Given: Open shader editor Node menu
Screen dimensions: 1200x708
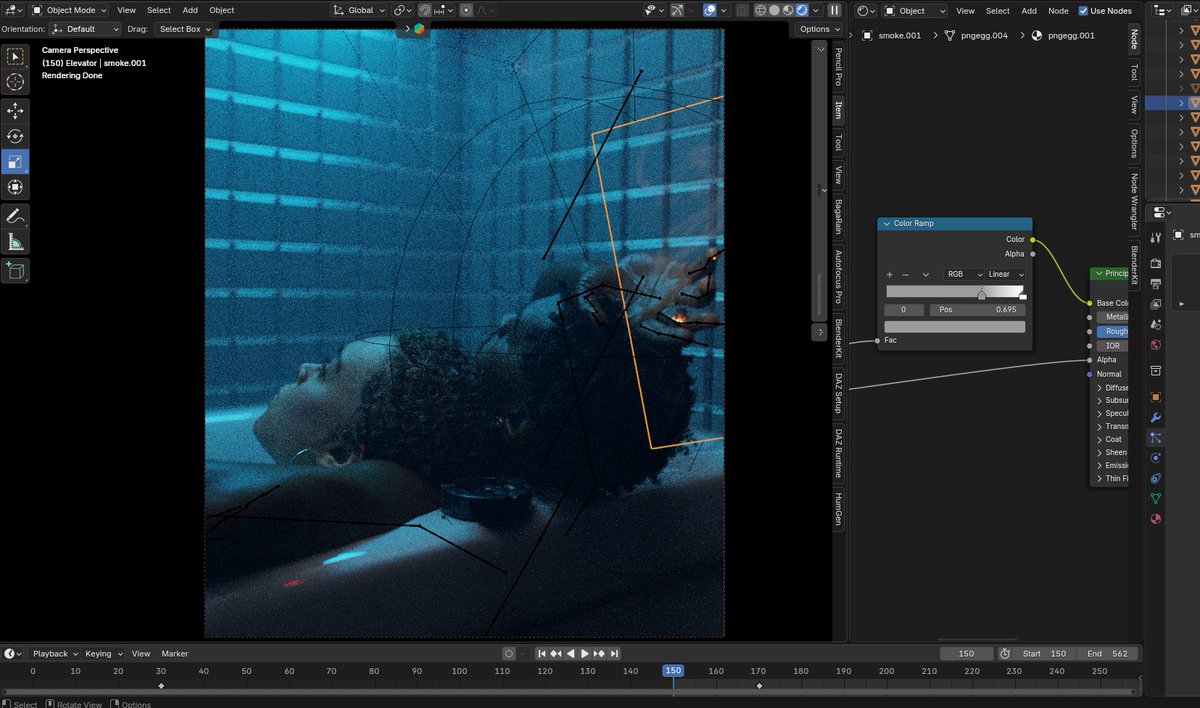Looking at the screenshot, I should click(1058, 10).
